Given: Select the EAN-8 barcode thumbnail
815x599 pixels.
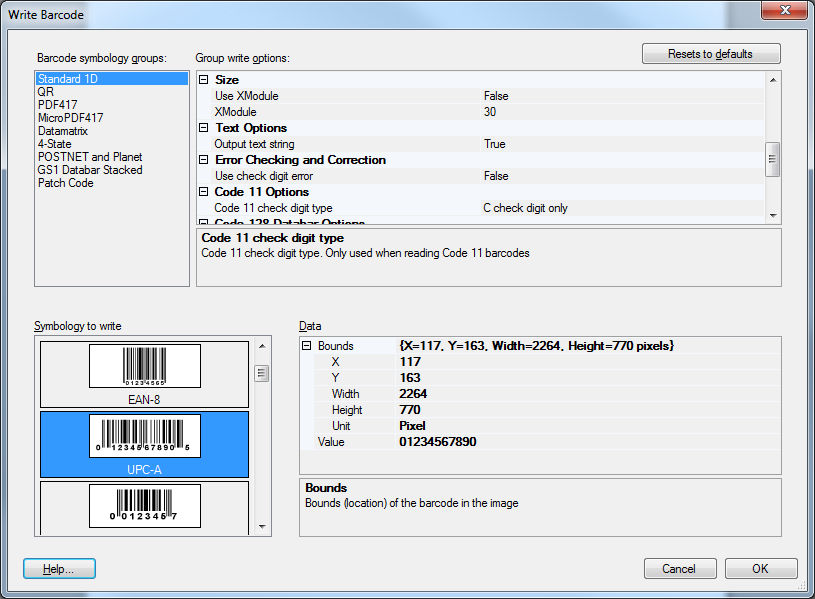Looking at the screenshot, I should coord(144,367).
